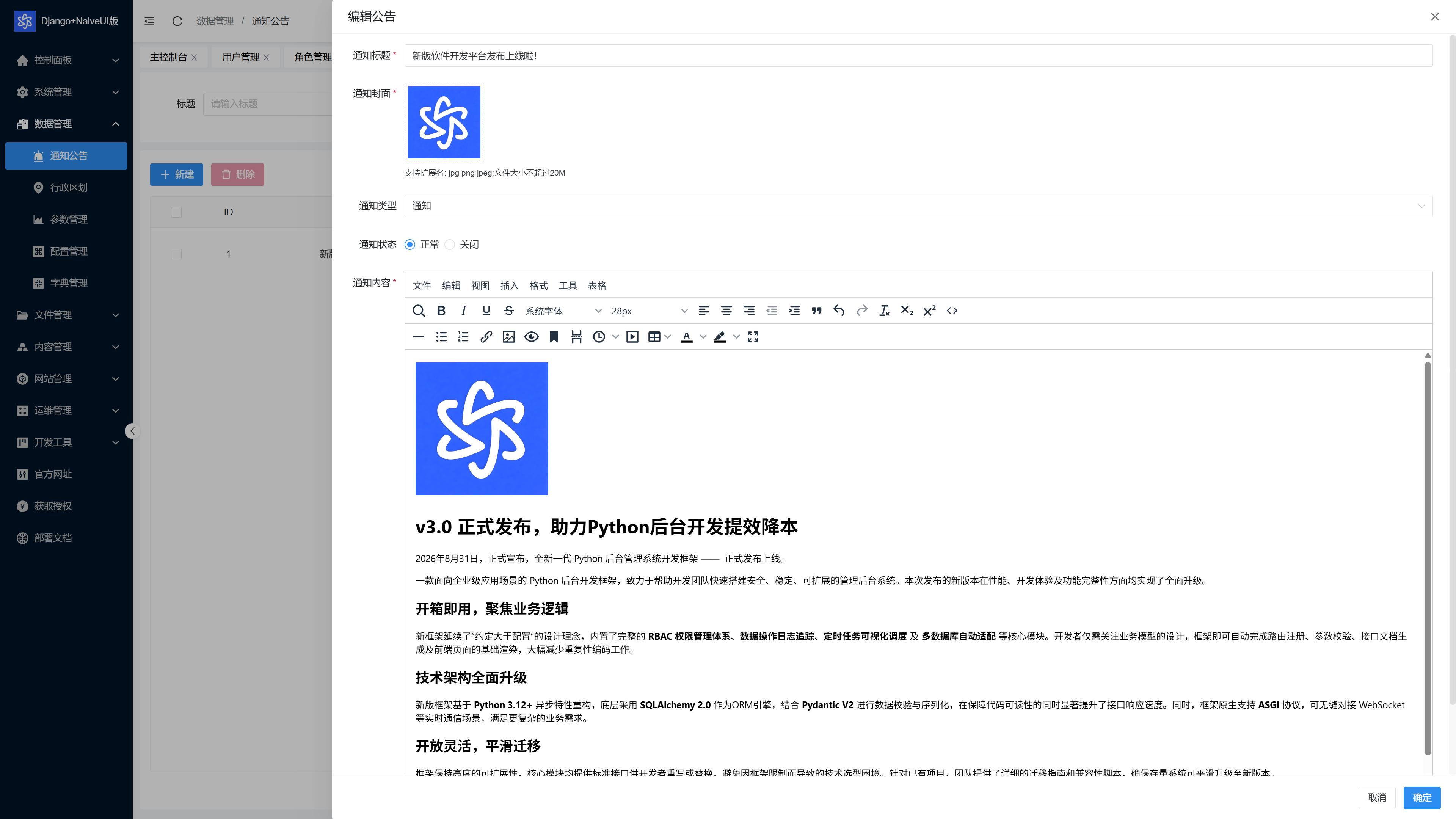The width and height of the screenshot is (1456, 819).
Task: Insert a hyperlink in the editor
Action: click(x=486, y=337)
